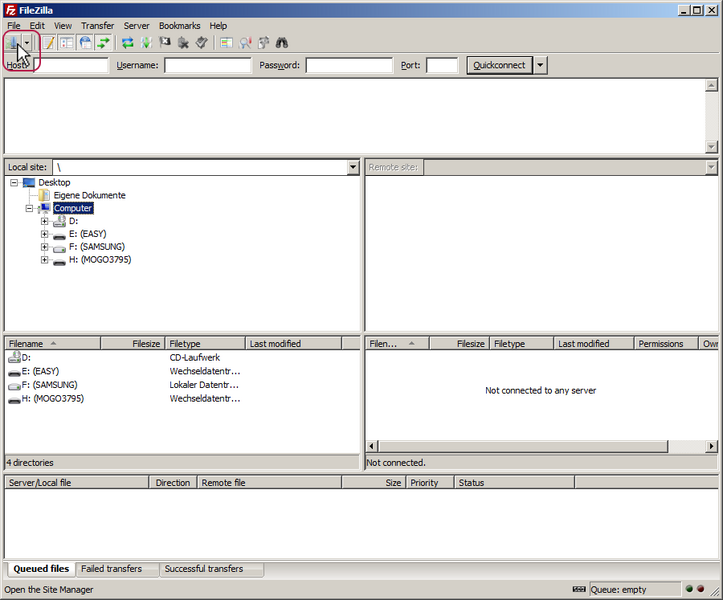The image size is (723, 600).
Task: Select F: (SAMSUNG) row in file list
Action: click(x=182, y=385)
